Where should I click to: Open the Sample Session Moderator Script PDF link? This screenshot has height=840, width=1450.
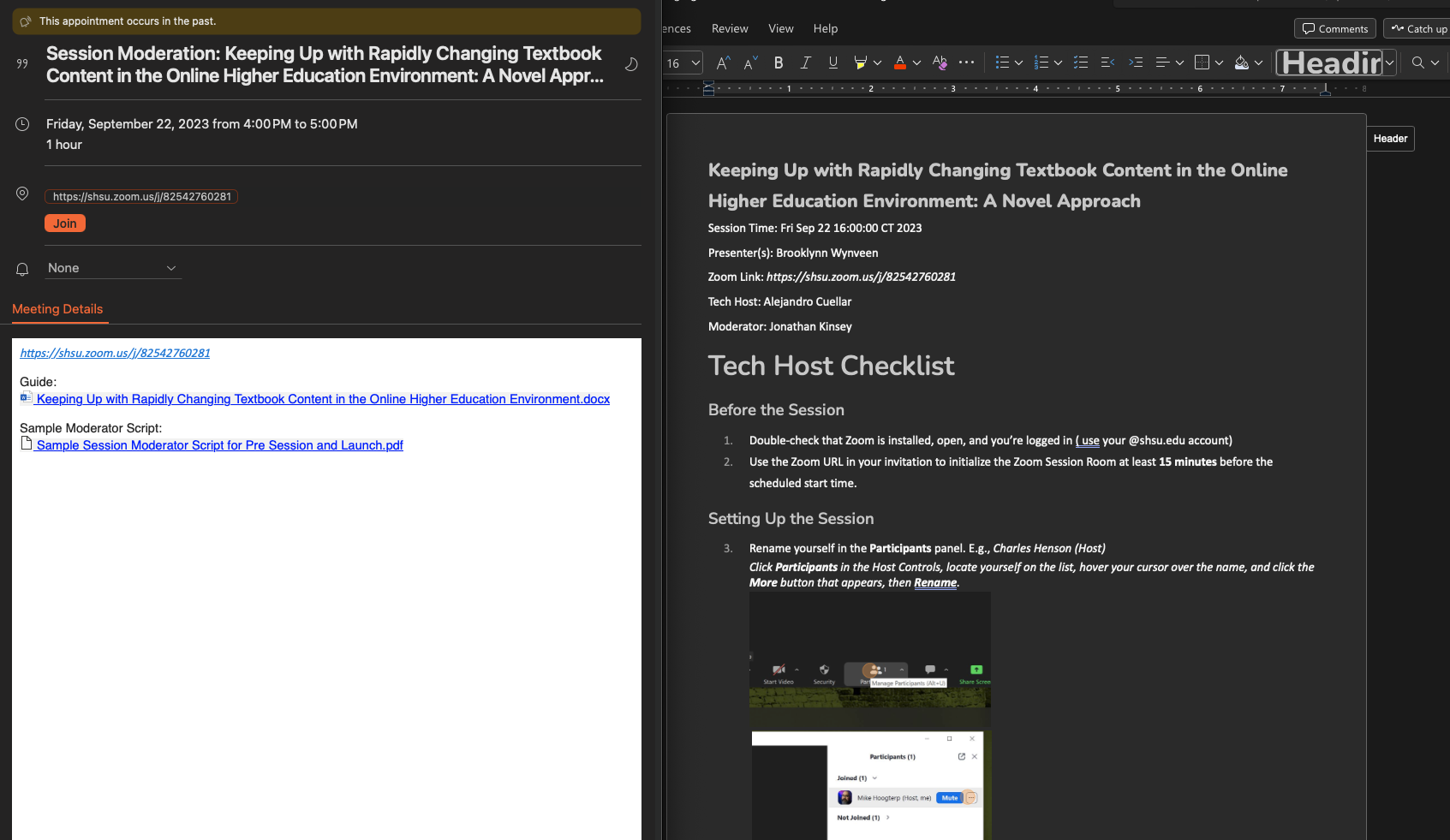[x=219, y=445]
